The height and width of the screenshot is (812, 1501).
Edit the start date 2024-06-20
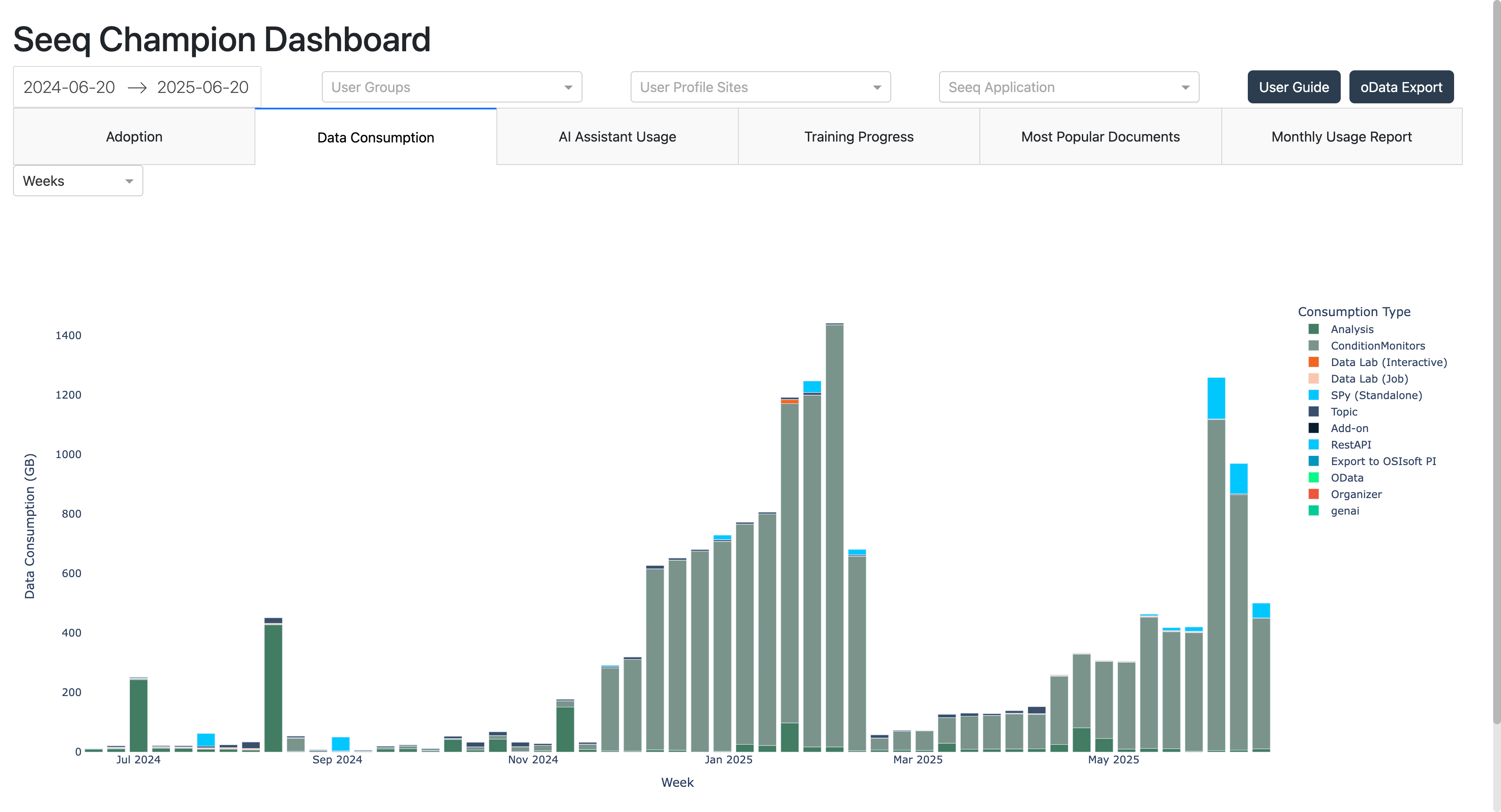(69, 87)
